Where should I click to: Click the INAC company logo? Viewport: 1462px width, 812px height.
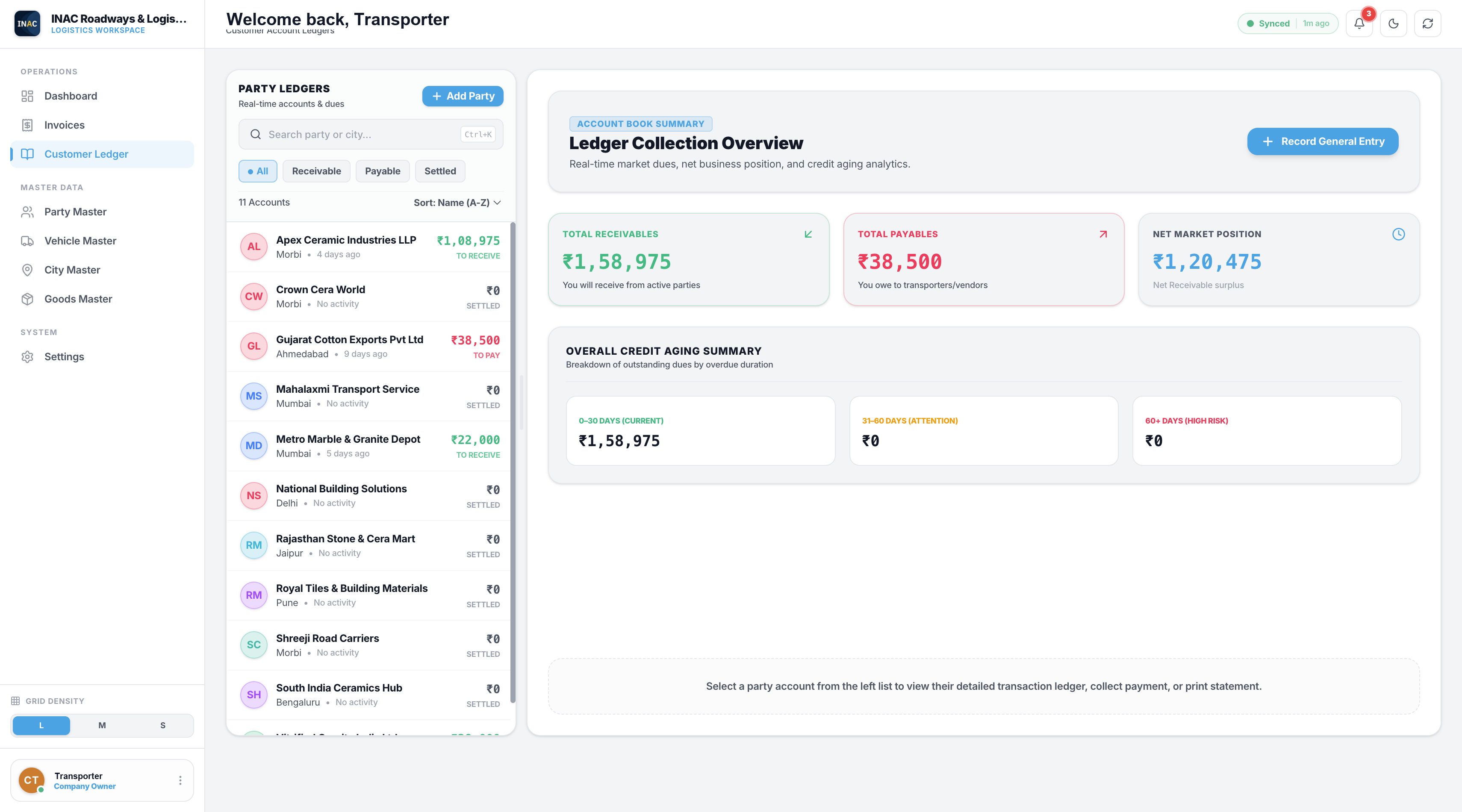[27, 23]
